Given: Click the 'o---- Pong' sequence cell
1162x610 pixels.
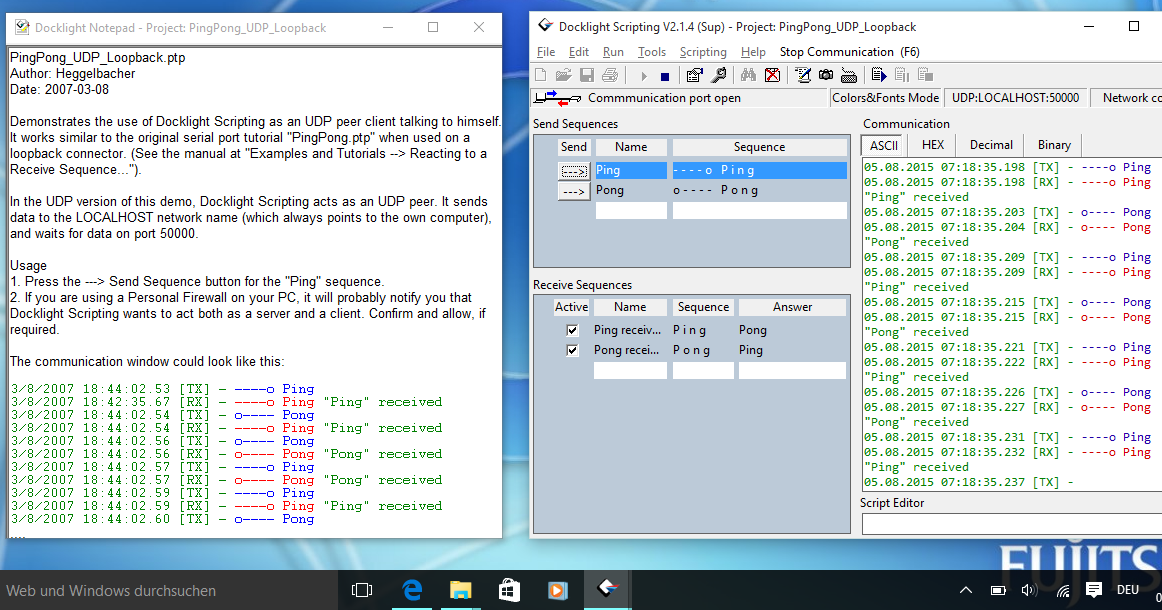Looking at the screenshot, I should coord(760,190).
